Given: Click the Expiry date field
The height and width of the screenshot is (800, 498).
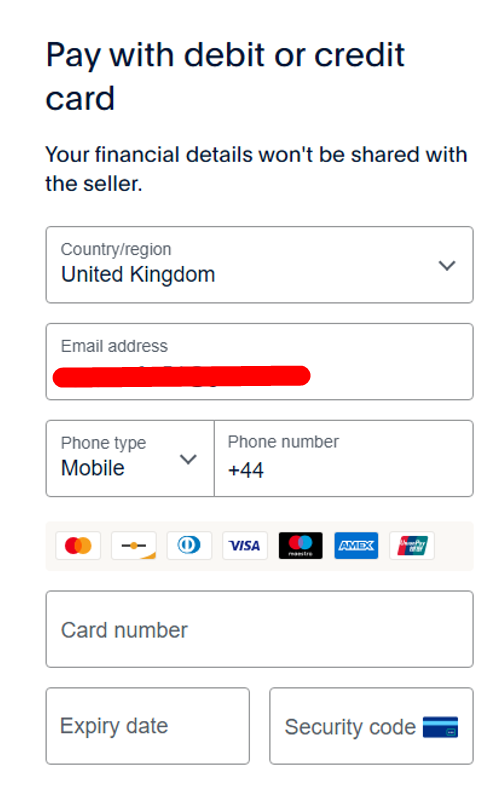Looking at the screenshot, I should point(148,726).
